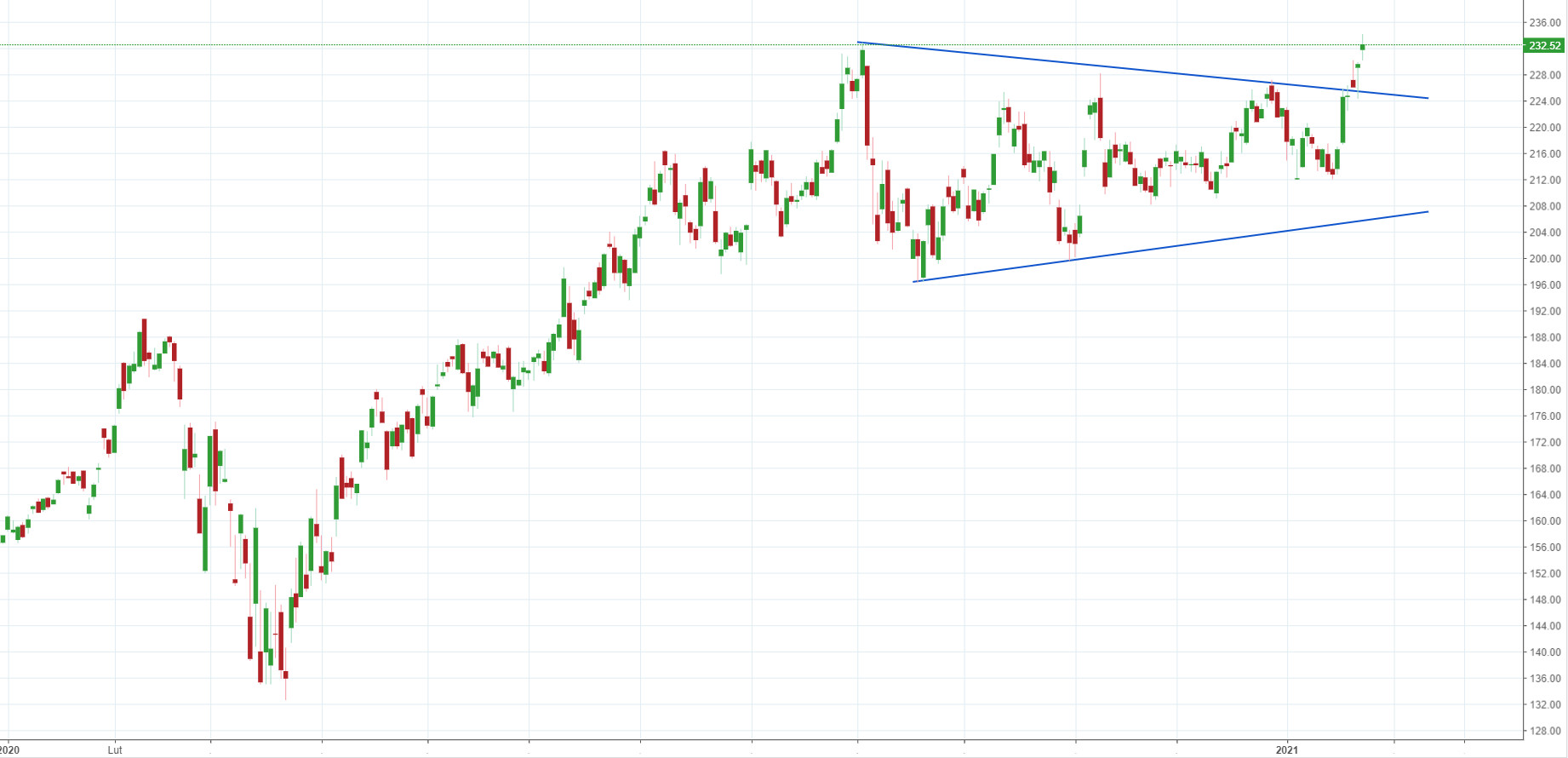Click the 220.00 price axis label

click(1545, 128)
